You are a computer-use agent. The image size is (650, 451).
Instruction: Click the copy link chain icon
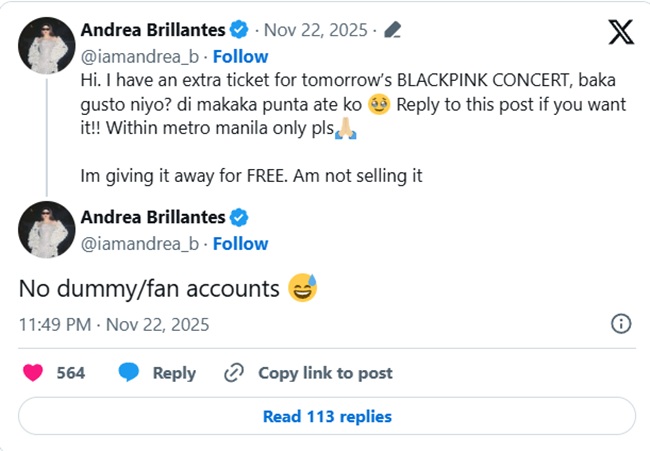point(234,373)
